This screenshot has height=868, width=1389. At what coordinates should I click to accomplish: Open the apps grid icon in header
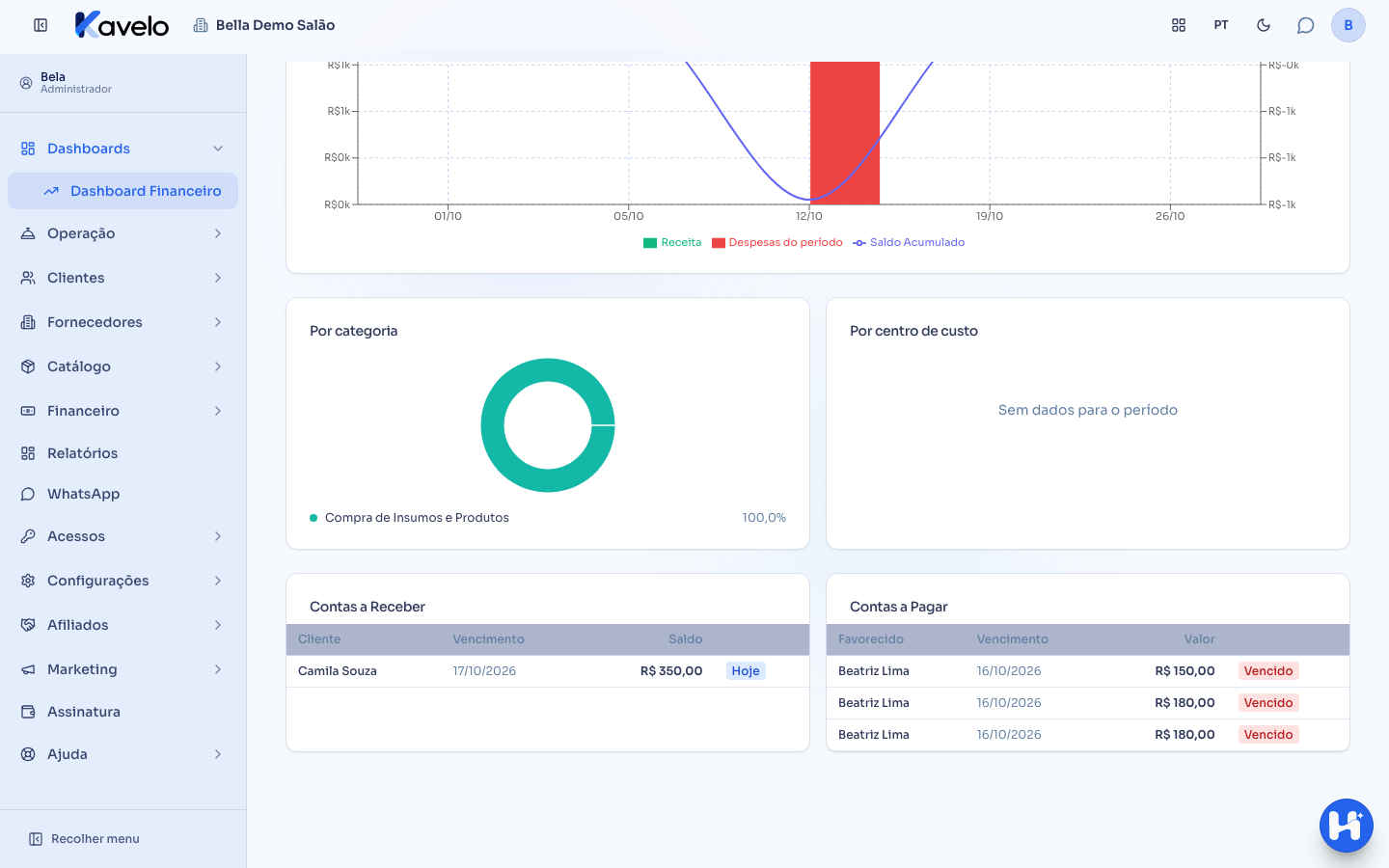(1179, 25)
